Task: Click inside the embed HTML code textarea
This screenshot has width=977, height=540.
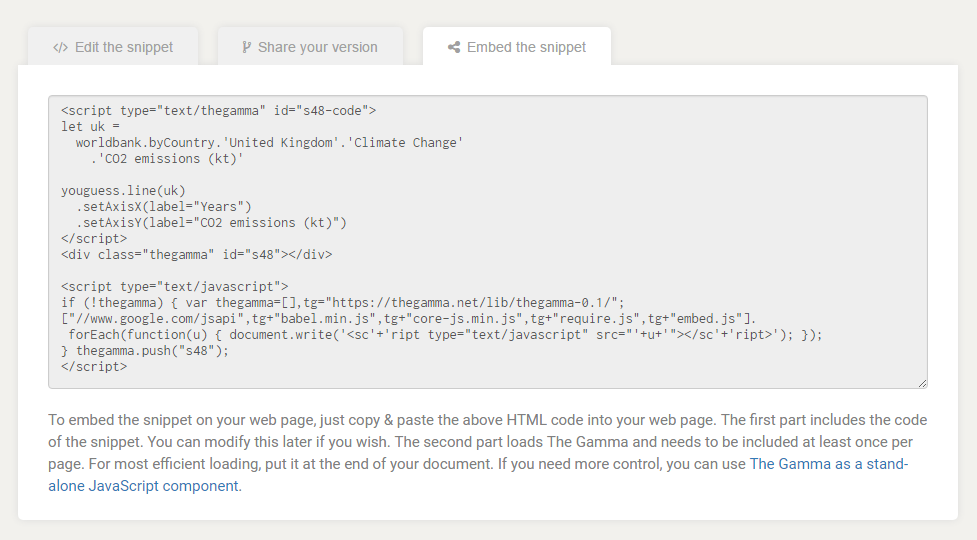Action: pyautogui.click(x=488, y=242)
